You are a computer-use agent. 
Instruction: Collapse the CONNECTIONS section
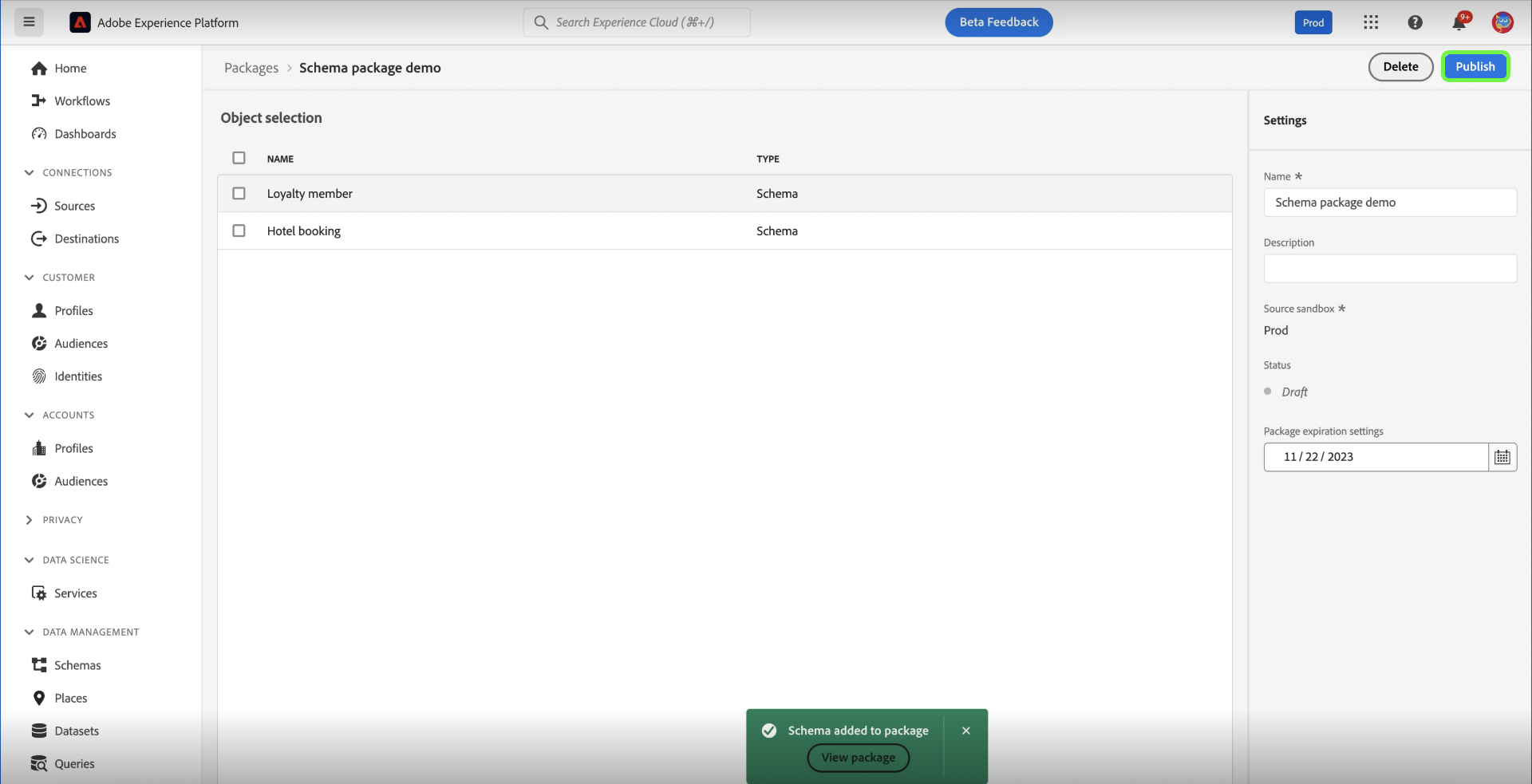point(29,172)
